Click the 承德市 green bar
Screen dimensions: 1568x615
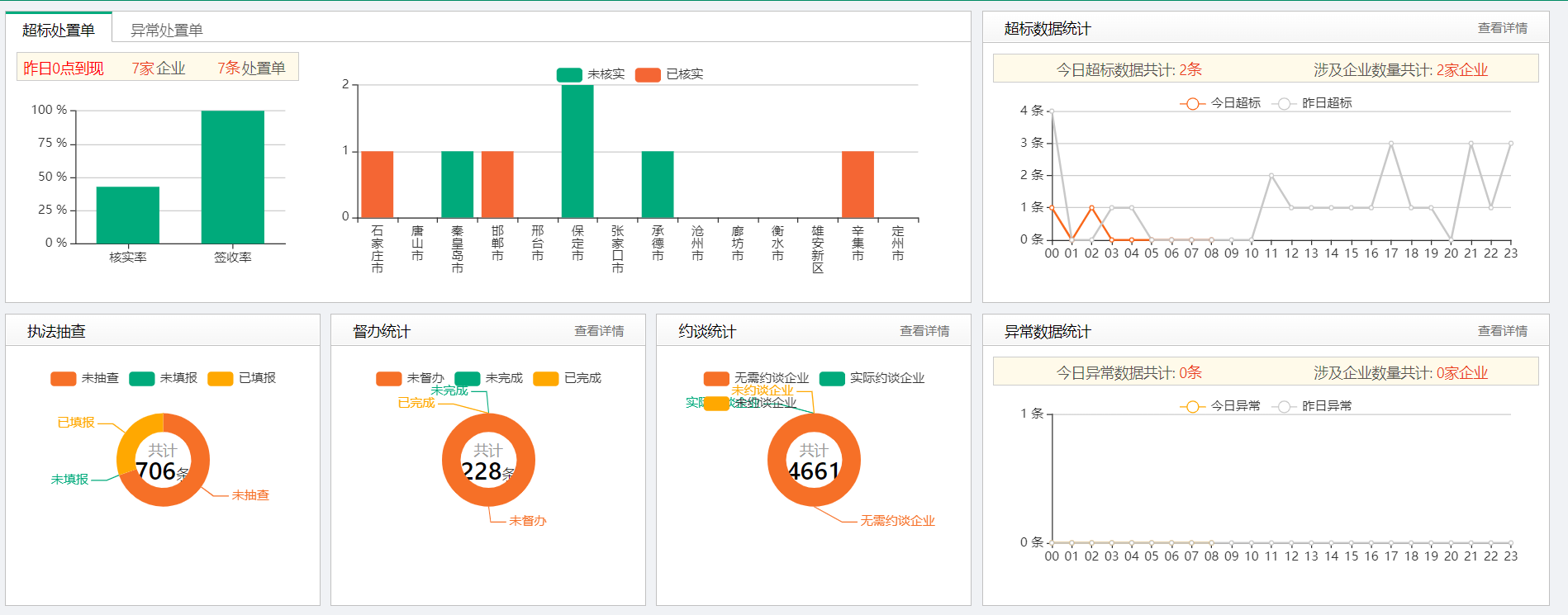(x=658, y=184)
